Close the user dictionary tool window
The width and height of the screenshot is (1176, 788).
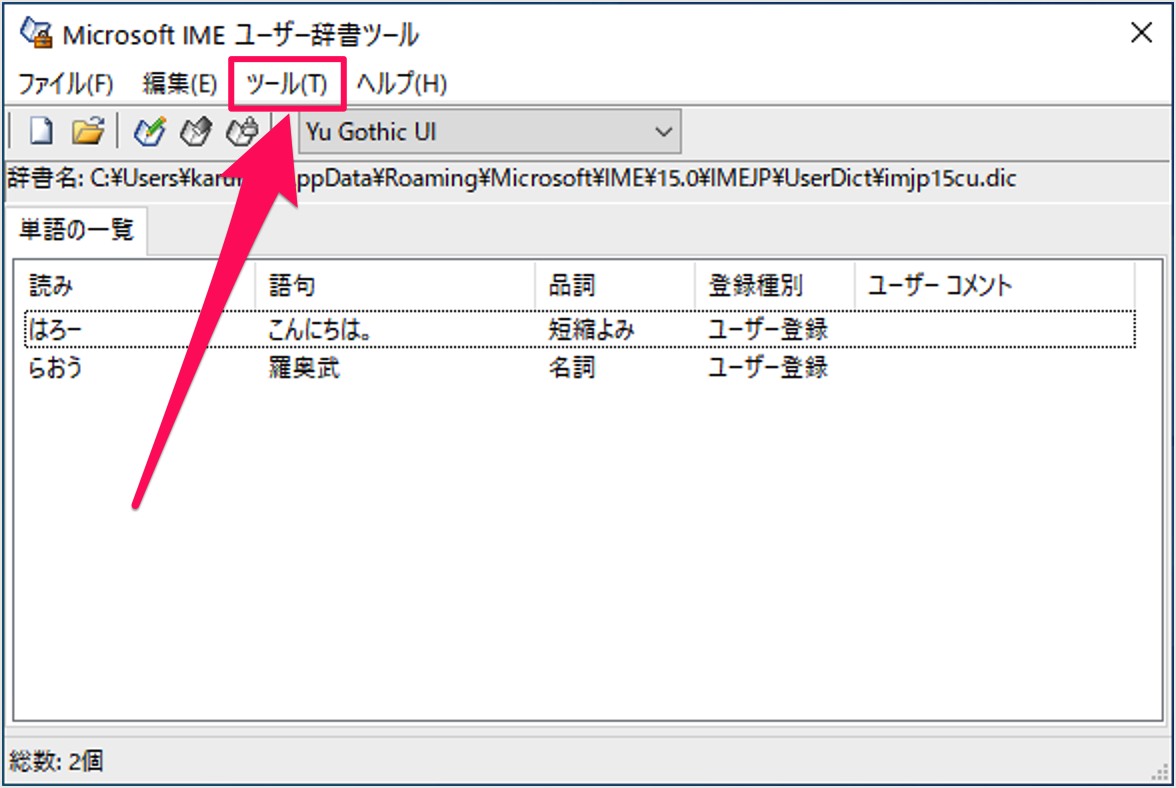tap(1141, 32)
